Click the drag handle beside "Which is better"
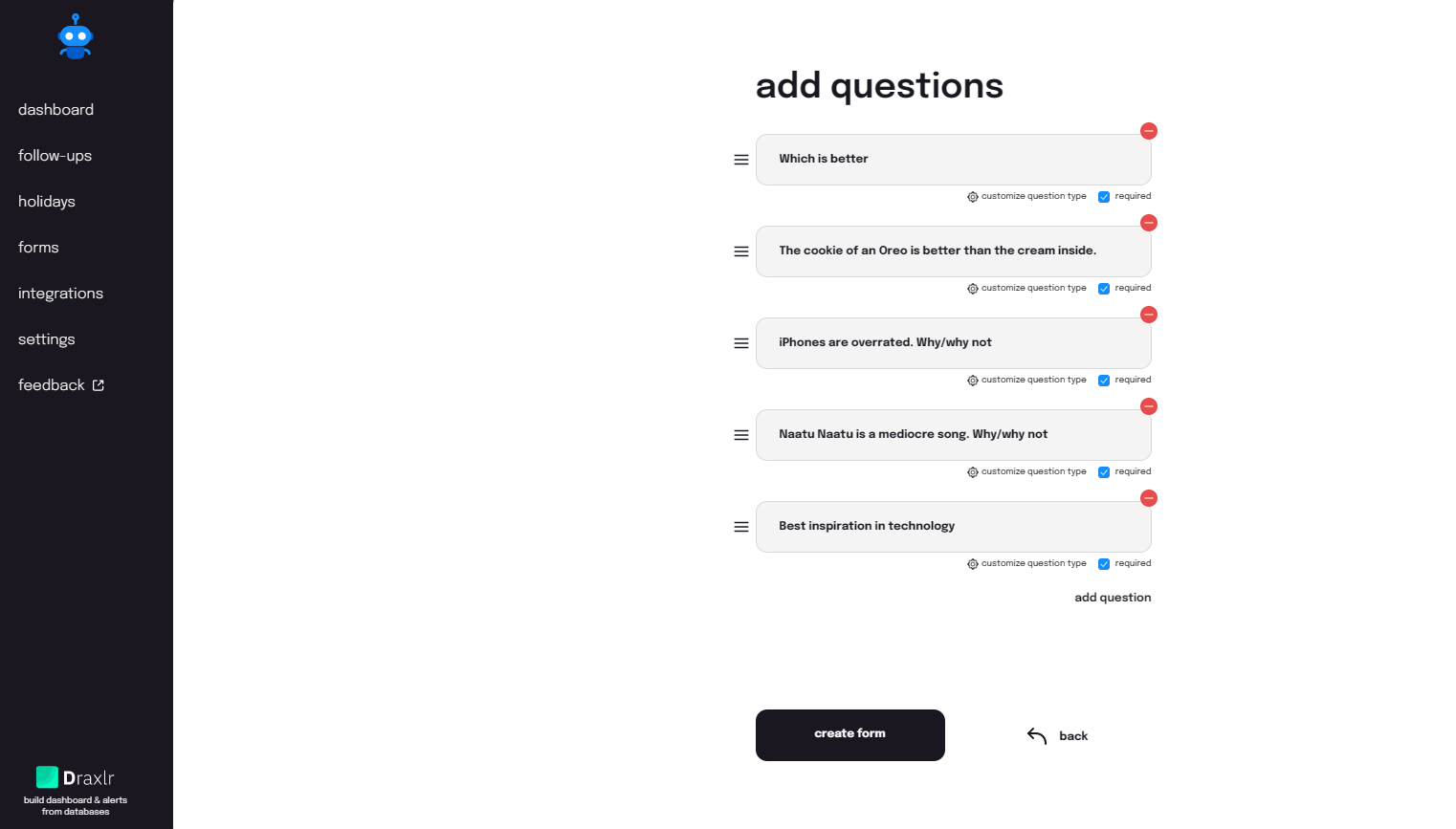The height and width of the screenshot is (829, 1456). (x=741, y=160)
